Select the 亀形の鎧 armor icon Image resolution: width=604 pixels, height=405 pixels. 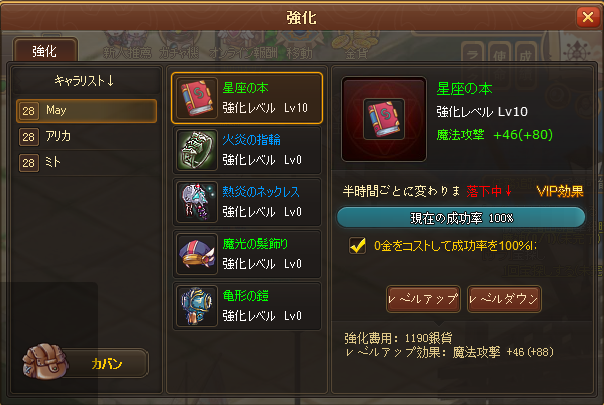(197, 306)
